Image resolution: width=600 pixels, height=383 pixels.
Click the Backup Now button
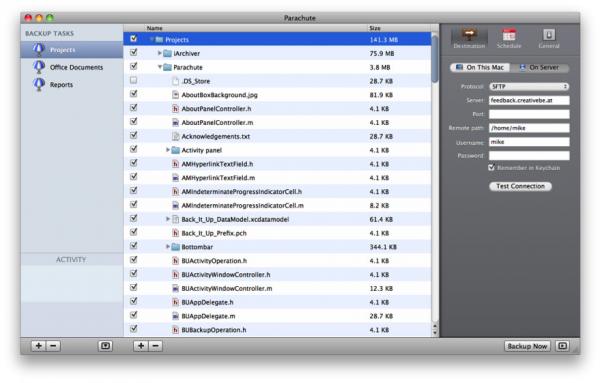[527, 346]
